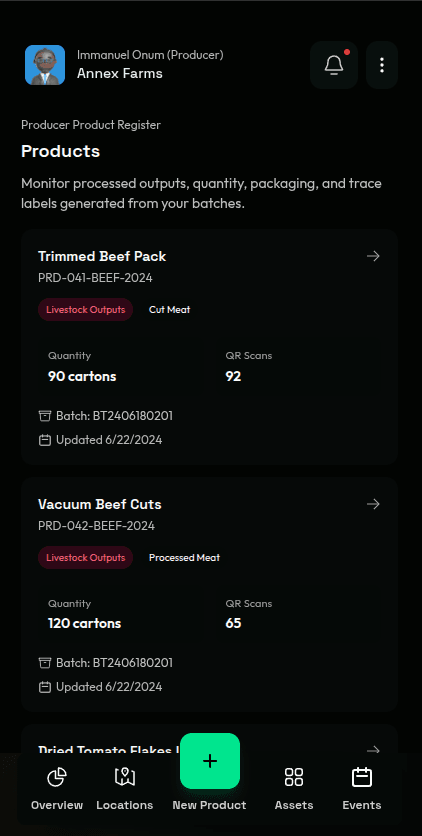Select the Cut Meat tag
This screenshot has width=422, height=836.
click(x=169, y=310)
